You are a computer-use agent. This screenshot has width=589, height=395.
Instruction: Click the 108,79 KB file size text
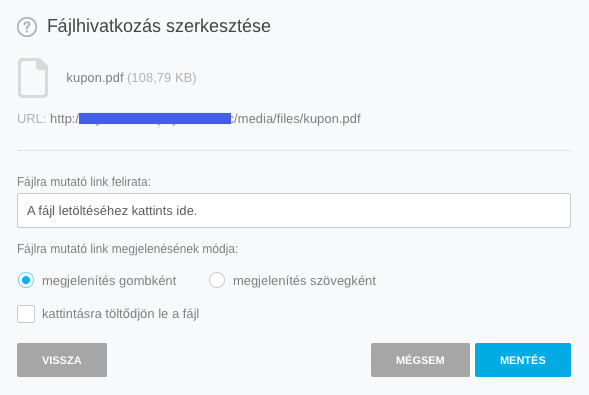pyautogui.click(x=162, y=78)
